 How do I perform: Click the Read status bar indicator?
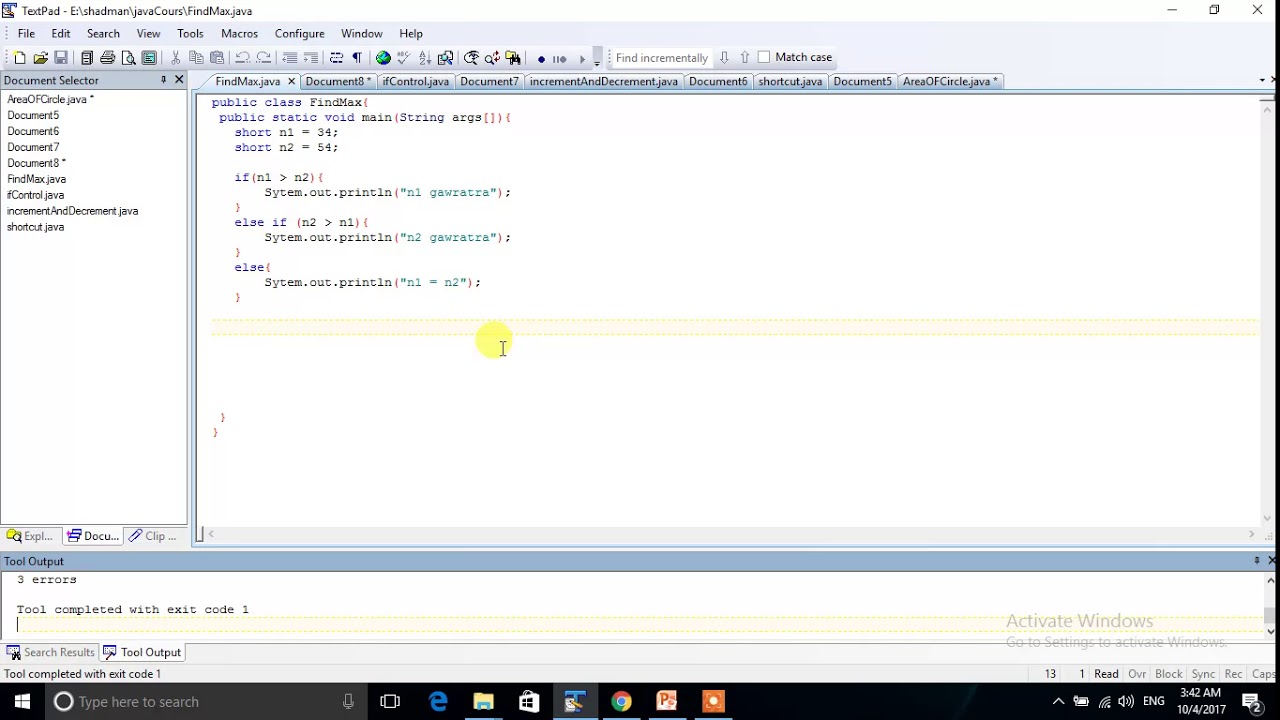pyautogui.click(x=1106, y=674)
